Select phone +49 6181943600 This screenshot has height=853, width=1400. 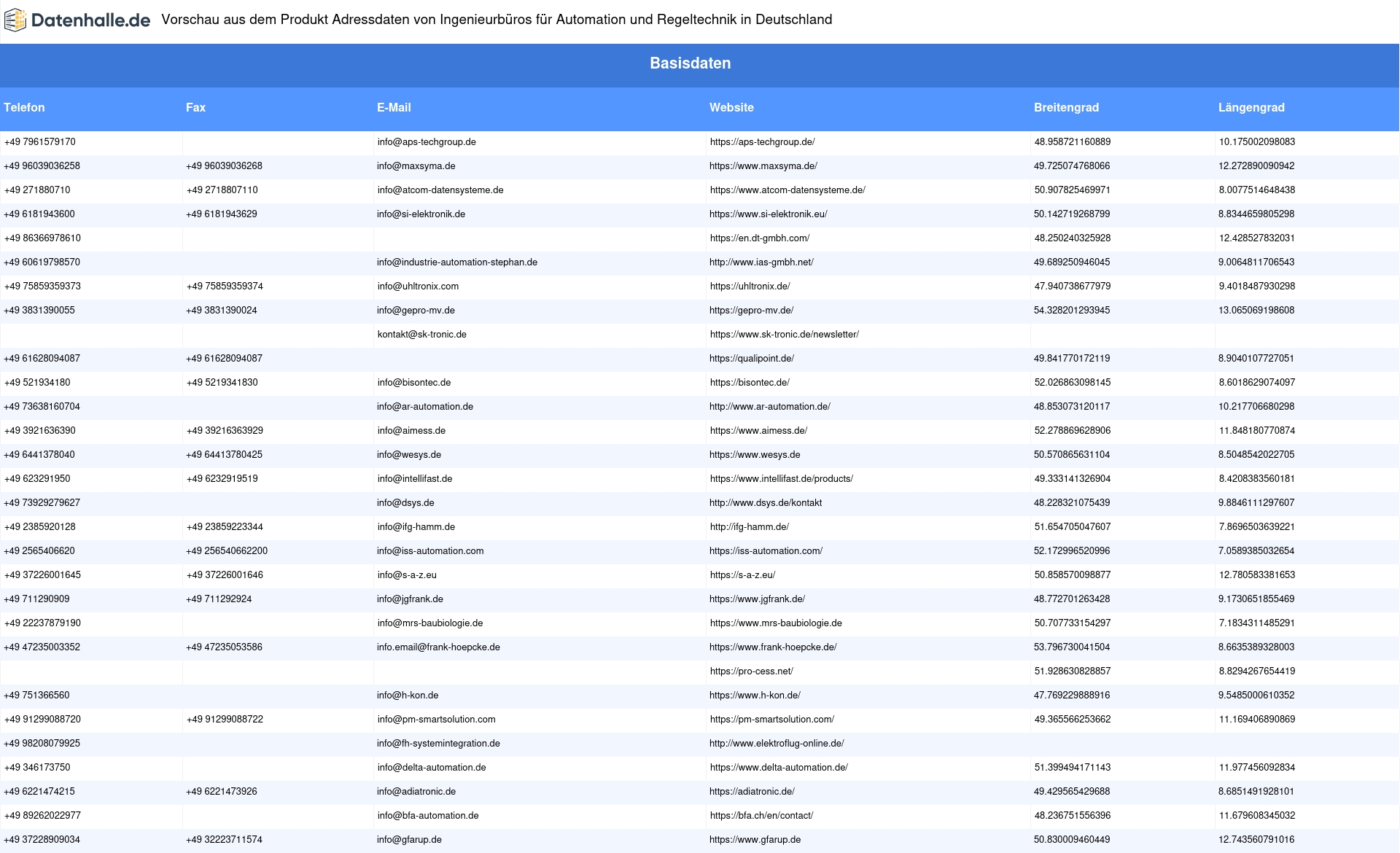coord(39,214)
